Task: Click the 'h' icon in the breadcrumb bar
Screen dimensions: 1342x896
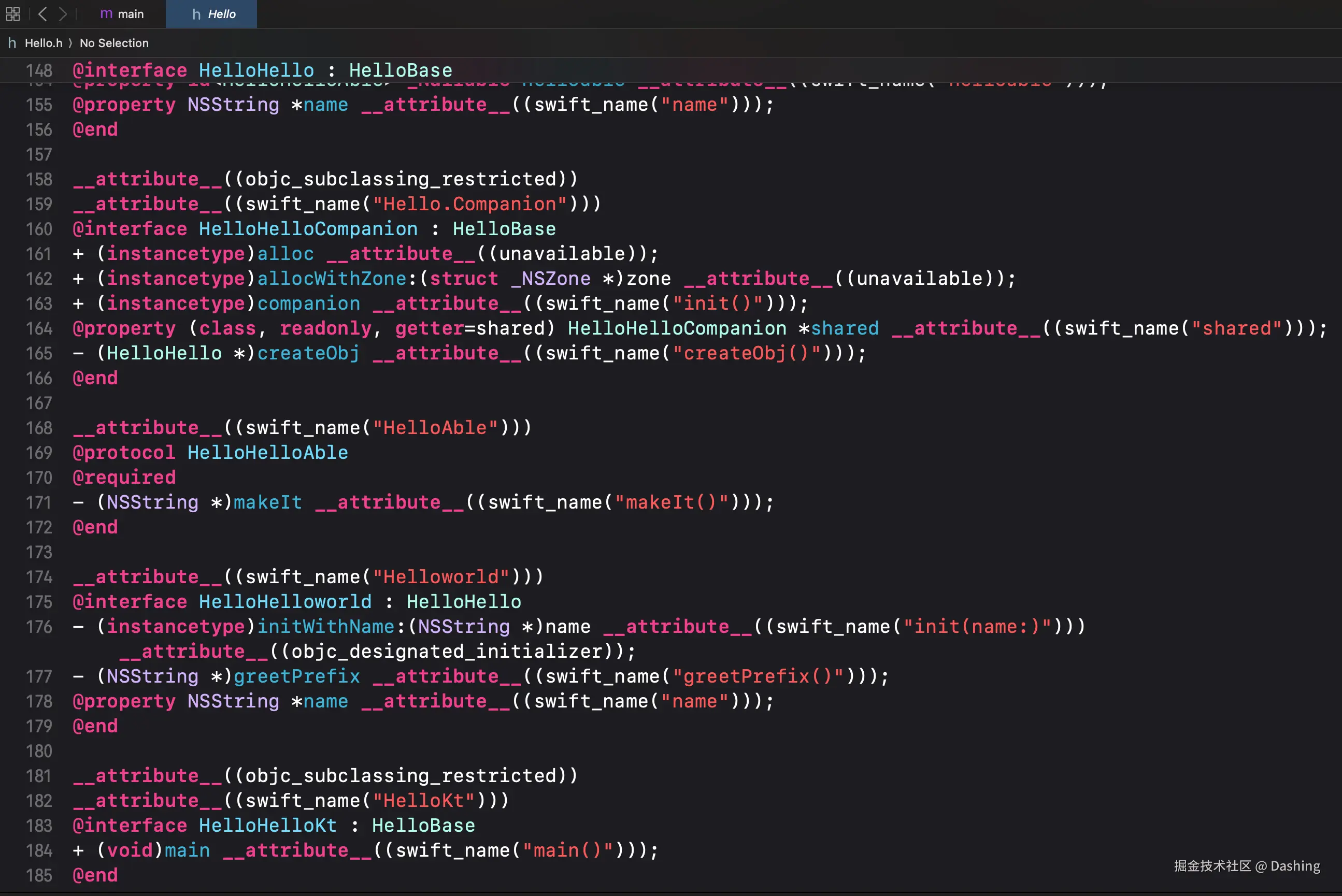Action: (12, 43)
